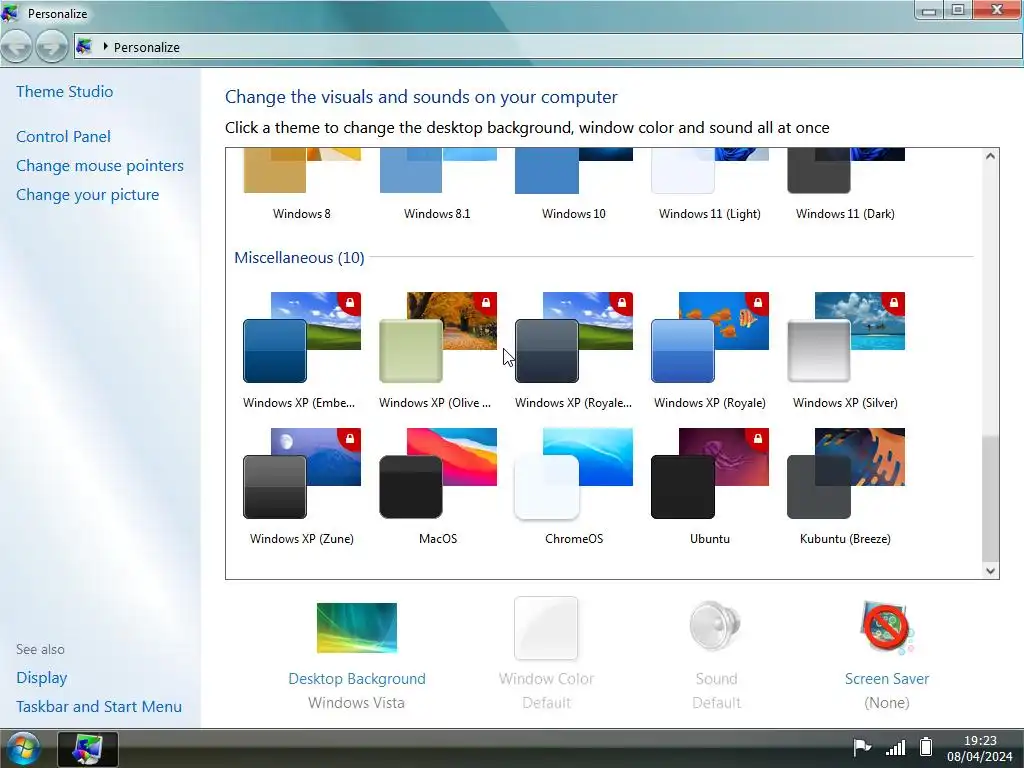
Task: Choose the Windows XP (Silver) theme icon
Action: click(x=846, y=337)
